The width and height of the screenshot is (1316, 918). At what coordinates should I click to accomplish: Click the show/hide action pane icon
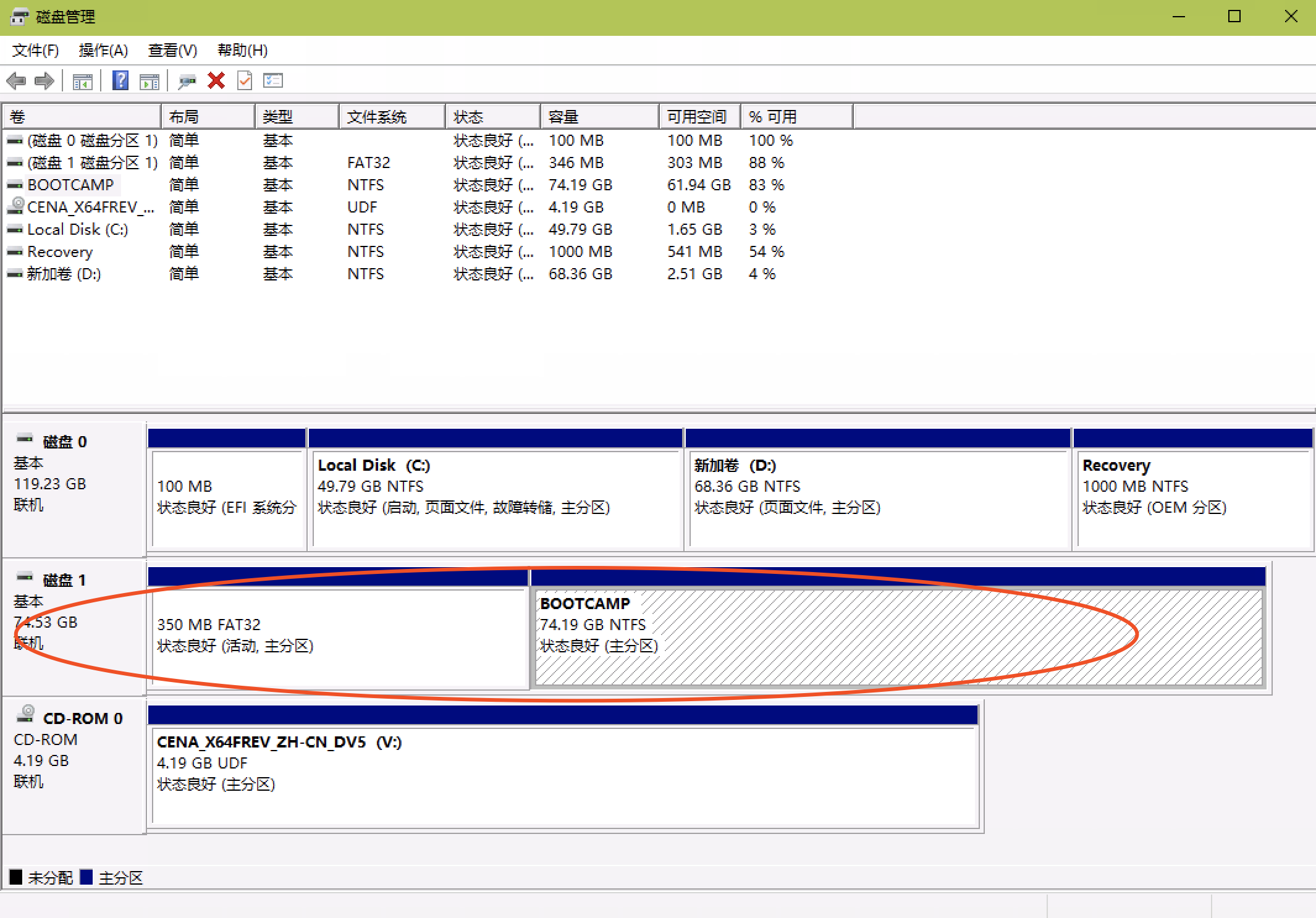[x=150, y=81]
